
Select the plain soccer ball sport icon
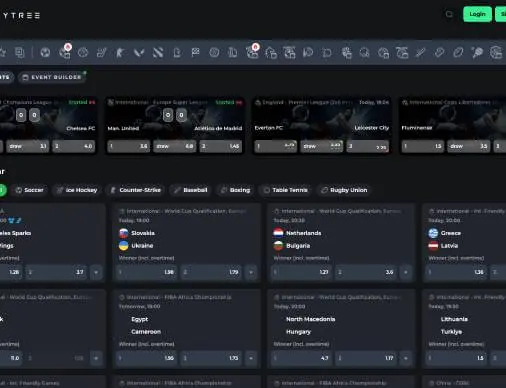pyautogui.click(x=45, y=52)
